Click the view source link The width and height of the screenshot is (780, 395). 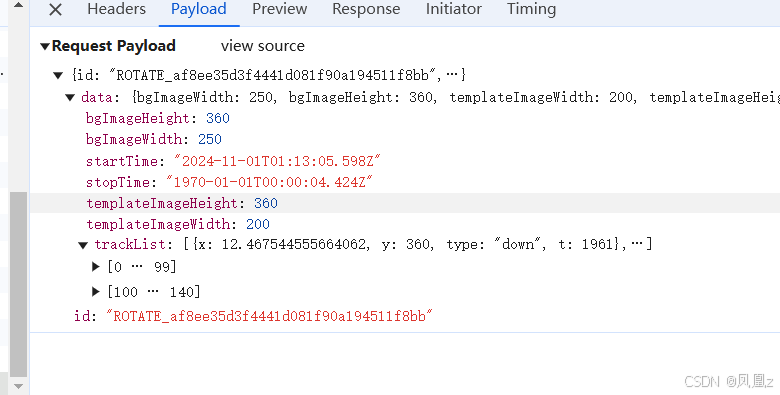tap(263, 46)
